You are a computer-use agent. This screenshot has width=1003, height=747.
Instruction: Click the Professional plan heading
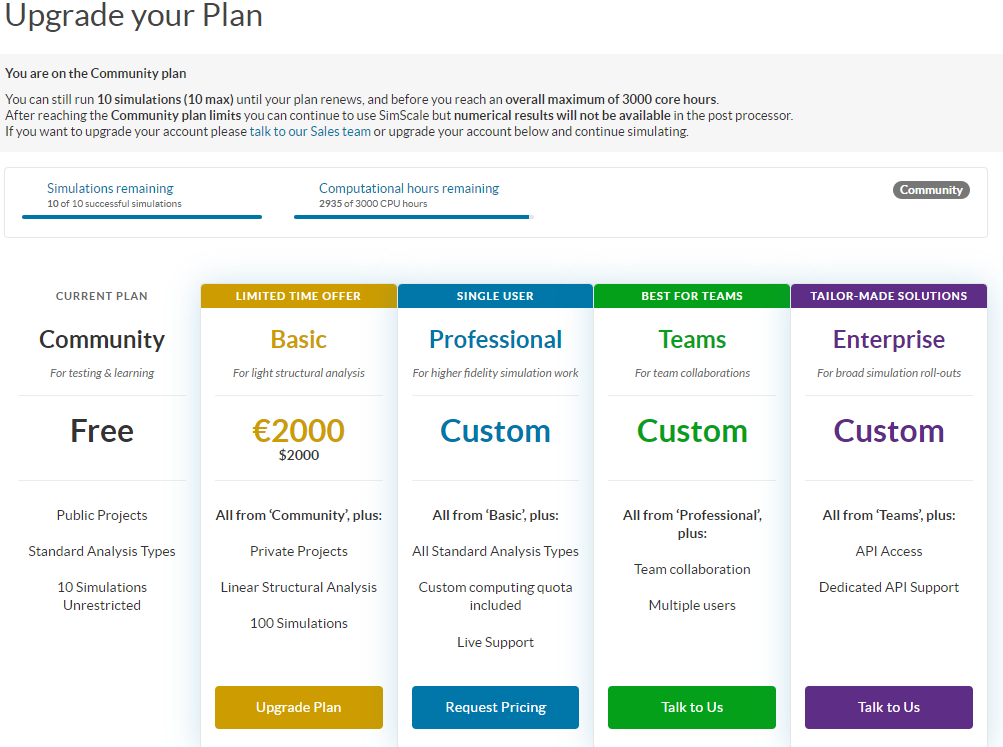click(495, 339)
